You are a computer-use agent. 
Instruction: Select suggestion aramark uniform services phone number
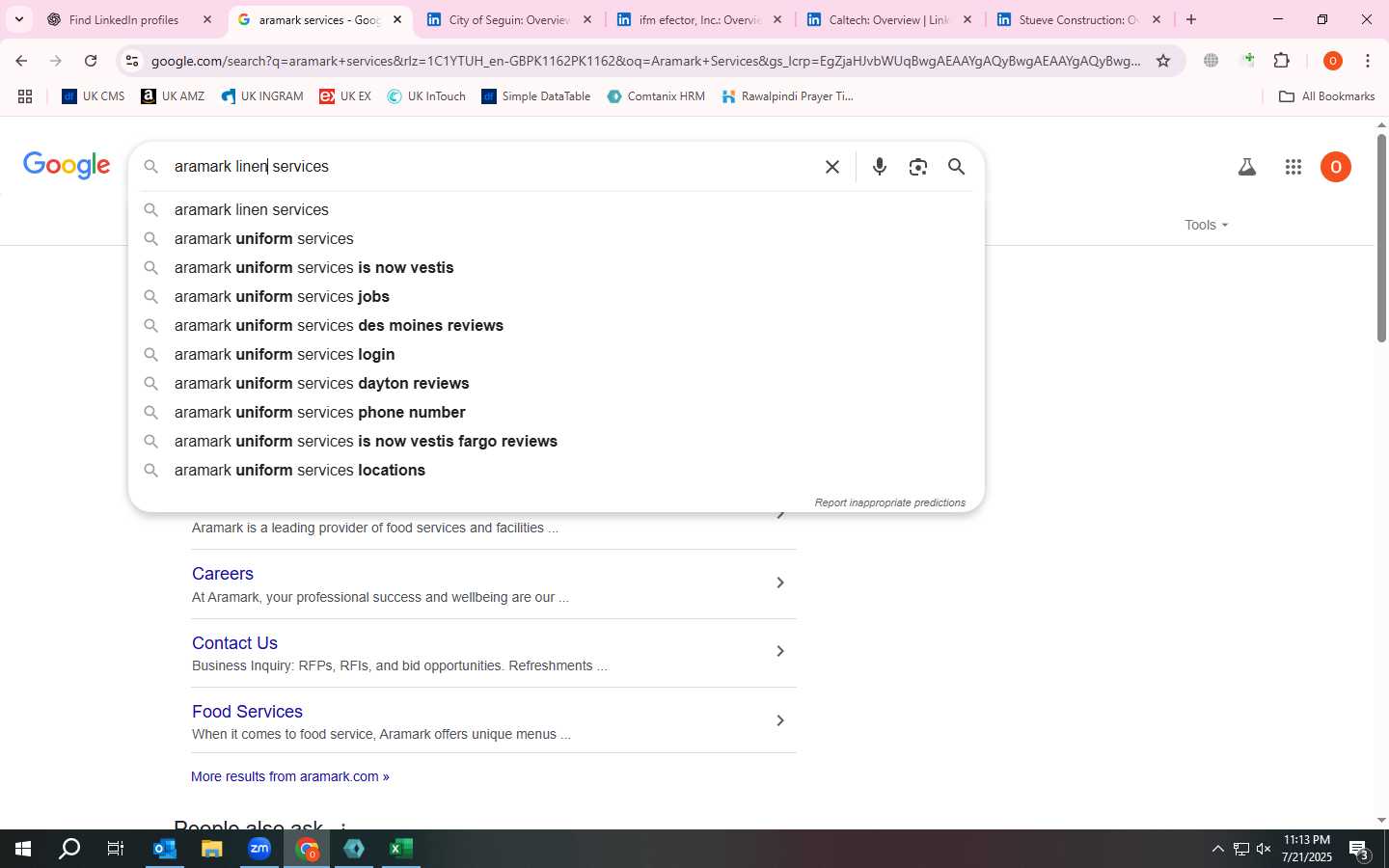click(556, 413)
